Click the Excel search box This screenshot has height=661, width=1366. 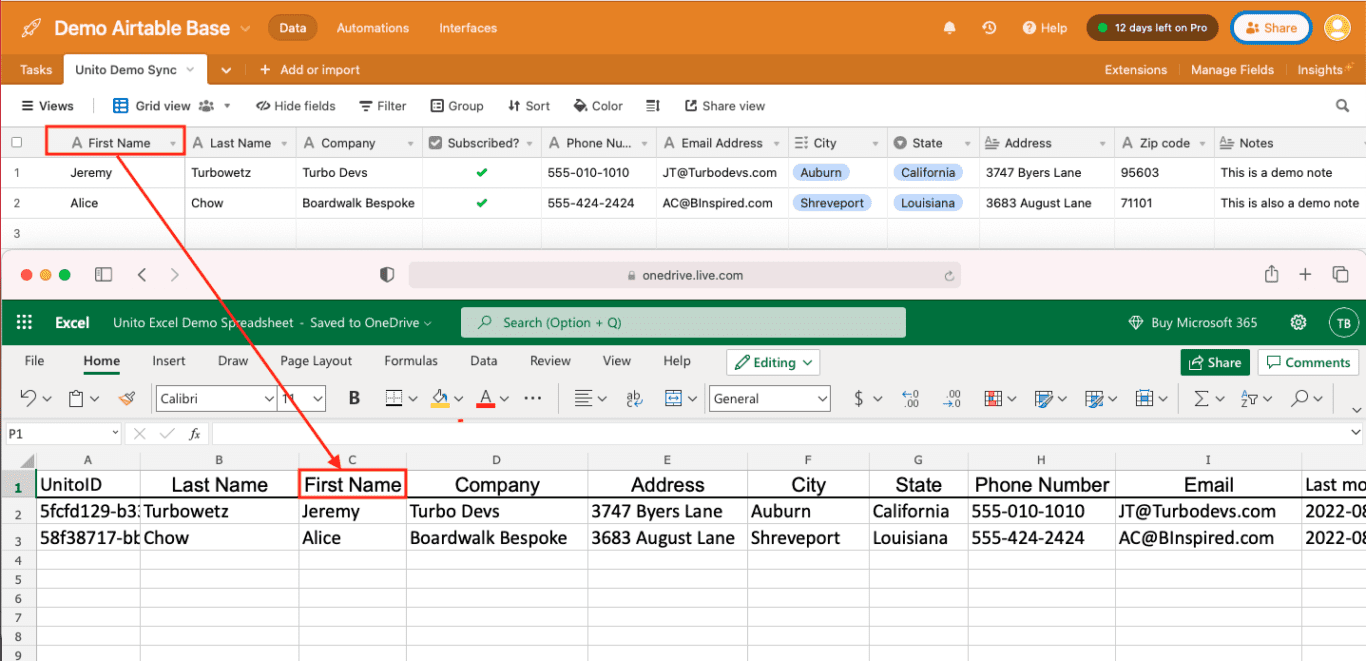pos(683,322)
